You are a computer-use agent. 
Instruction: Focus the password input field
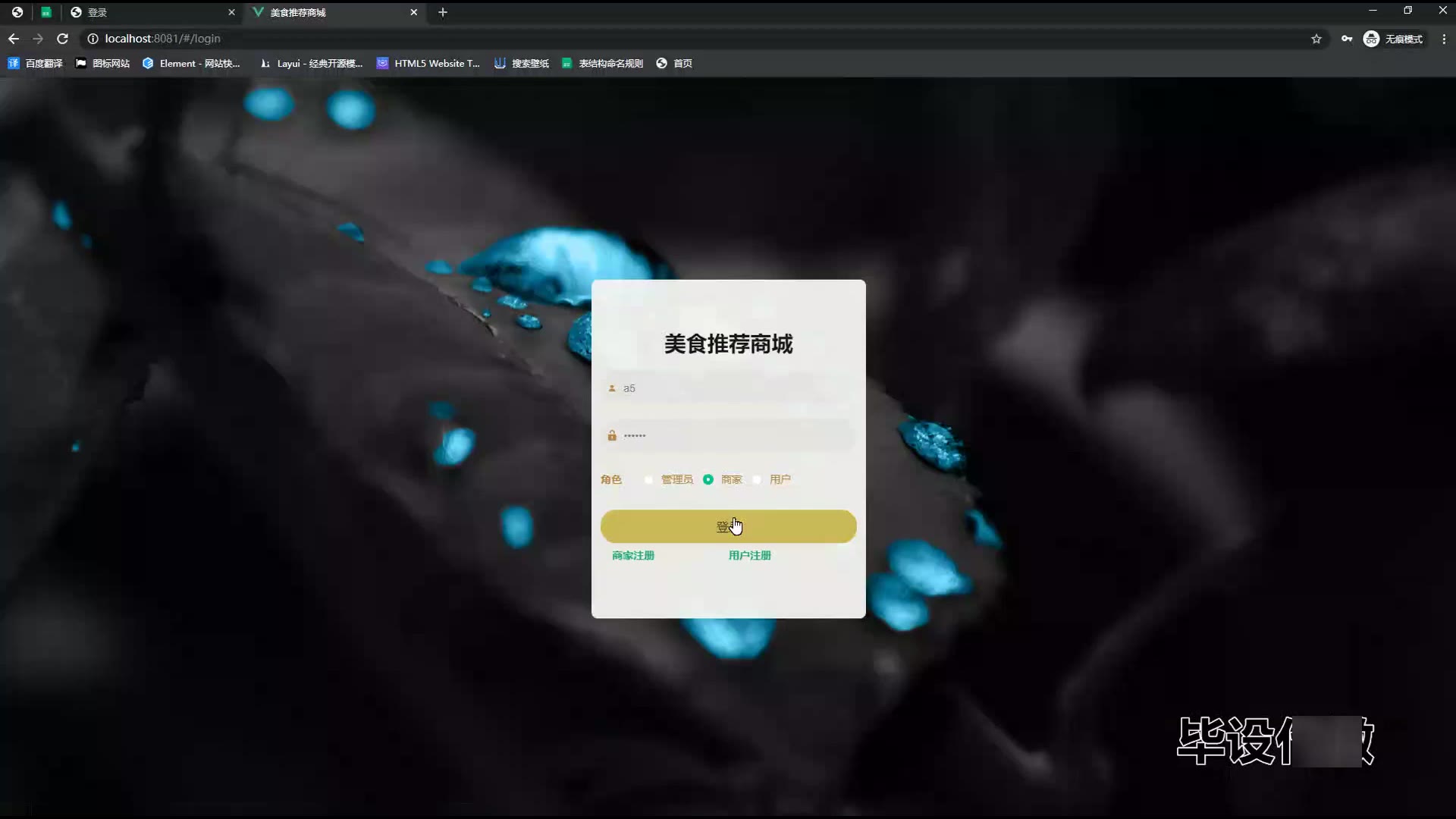(728, 436)
